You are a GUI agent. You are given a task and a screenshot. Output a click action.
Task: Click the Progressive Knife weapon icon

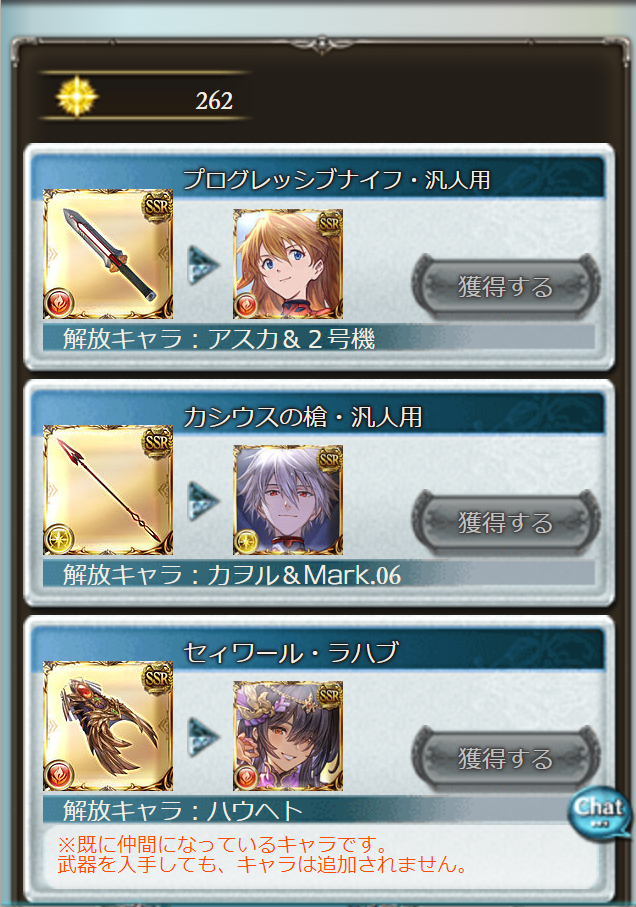[x=108, y=254]
